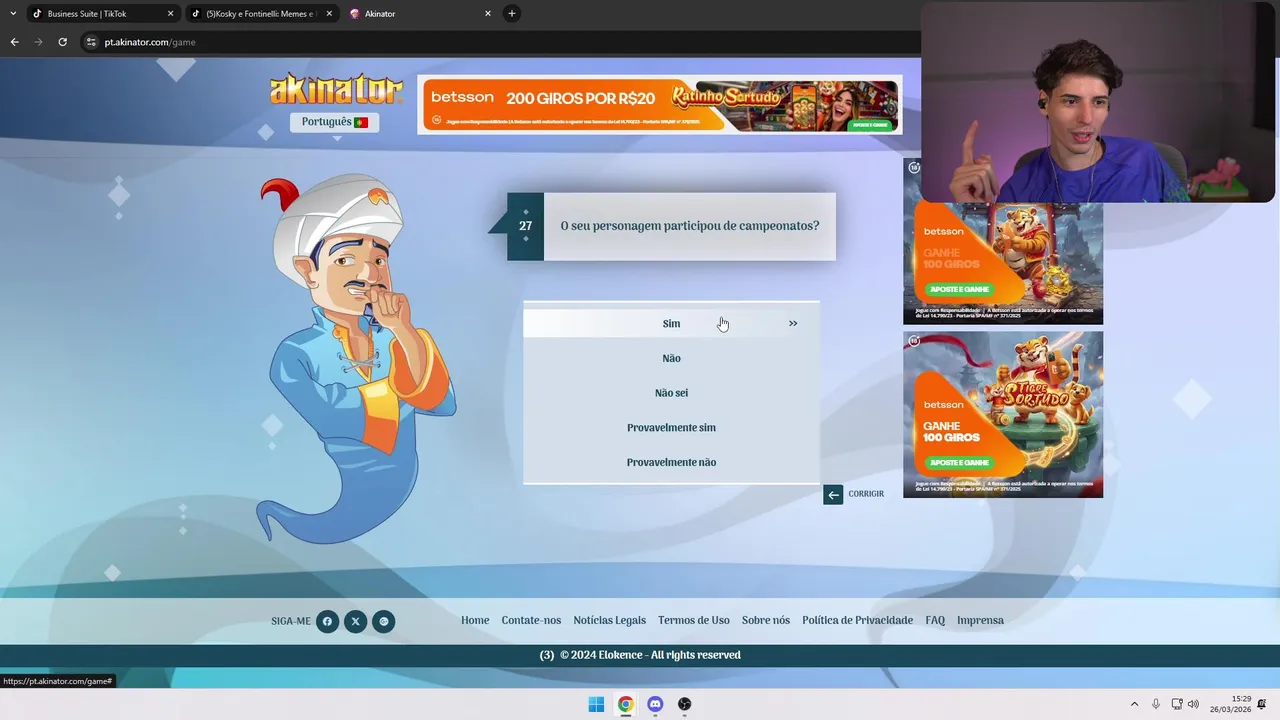Show hidden system tray icons
1280x720 pixels.
click(x=1134, y=704)
